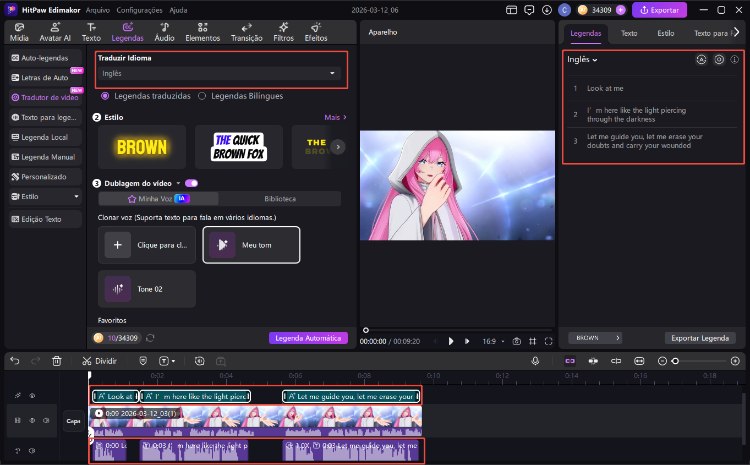Open the Áudio panel
The height and width of the screenshot is (465, 750).
164,32
